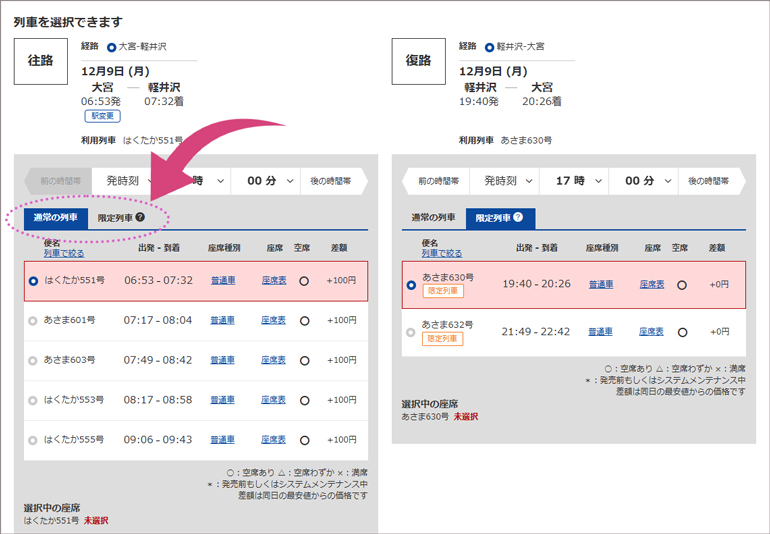Screen dimensions: 770x534
Task: Select あさま632号 radio button
Action: 411,333
